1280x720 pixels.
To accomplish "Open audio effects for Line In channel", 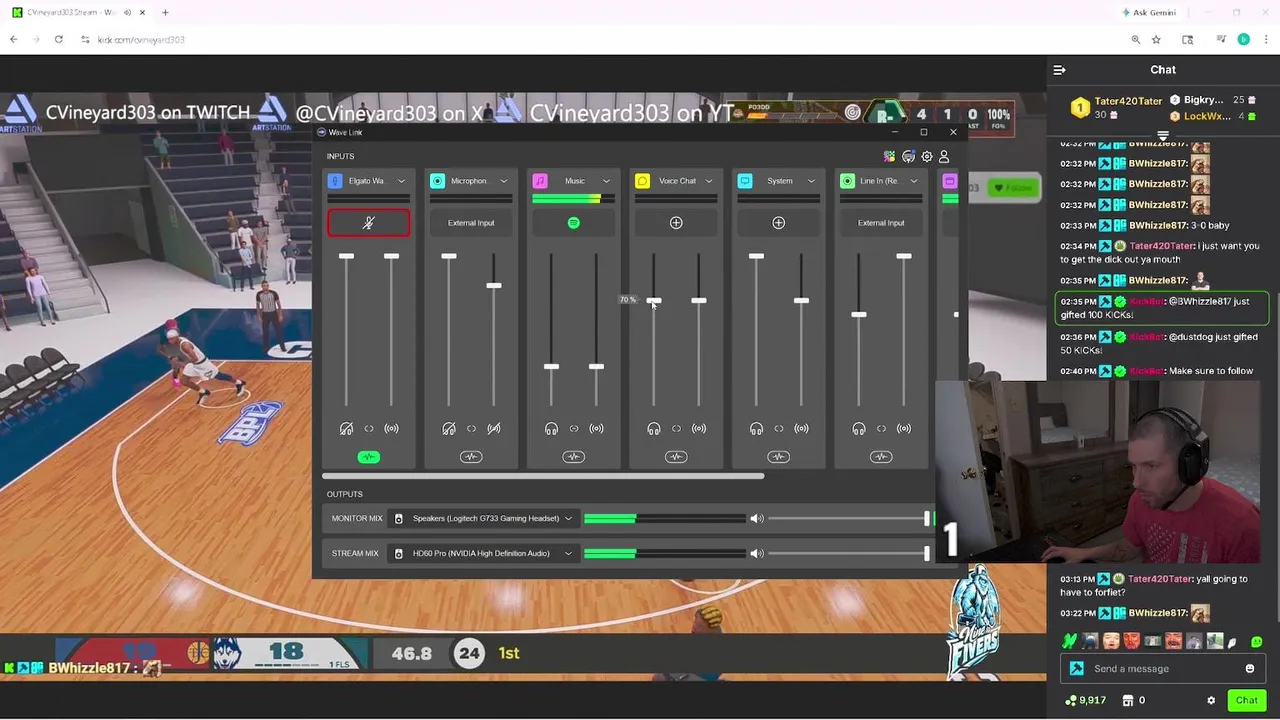I will pyautogui.click(x=881, y=457).
